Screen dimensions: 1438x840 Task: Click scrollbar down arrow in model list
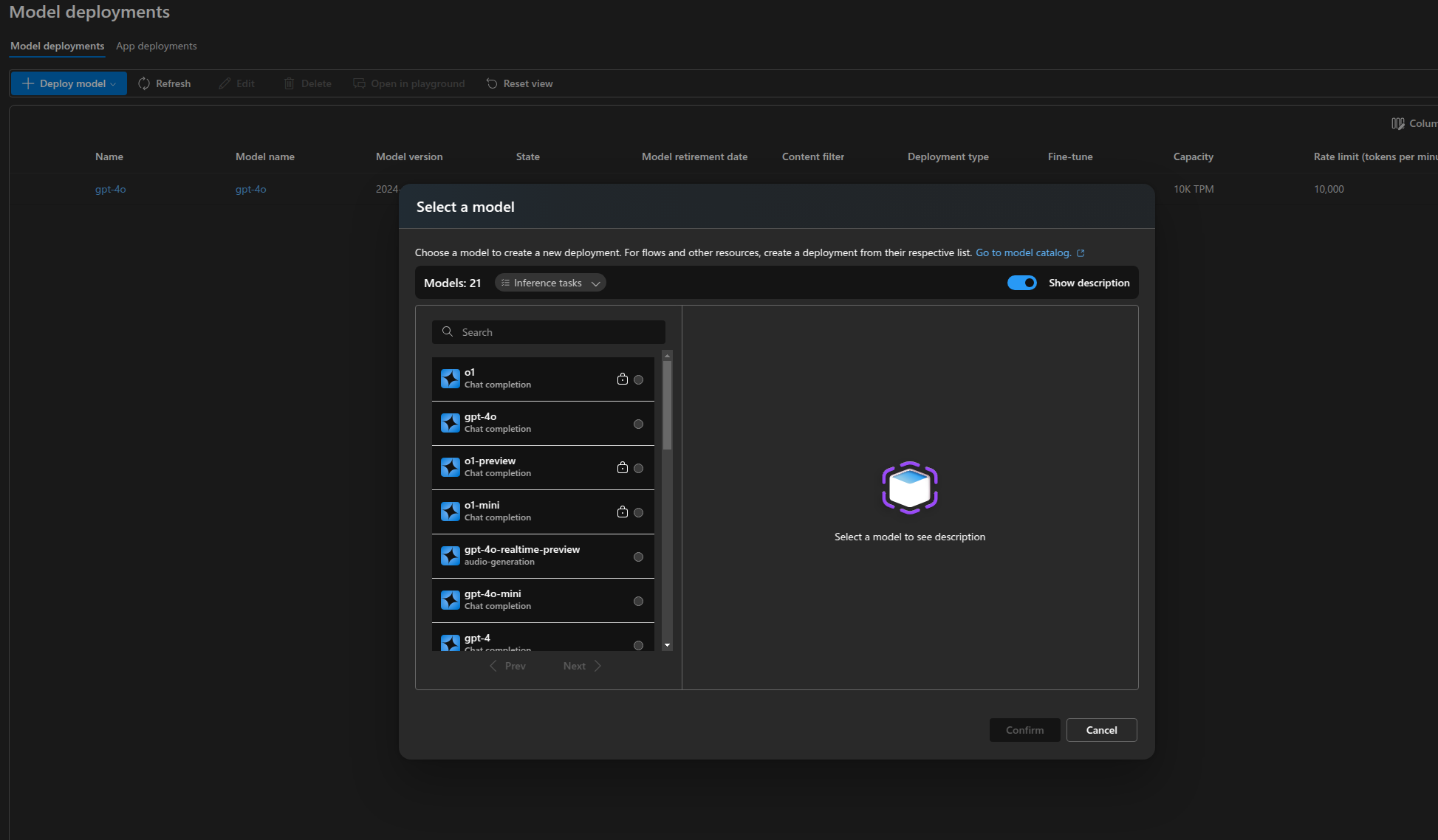click(668, 645)
